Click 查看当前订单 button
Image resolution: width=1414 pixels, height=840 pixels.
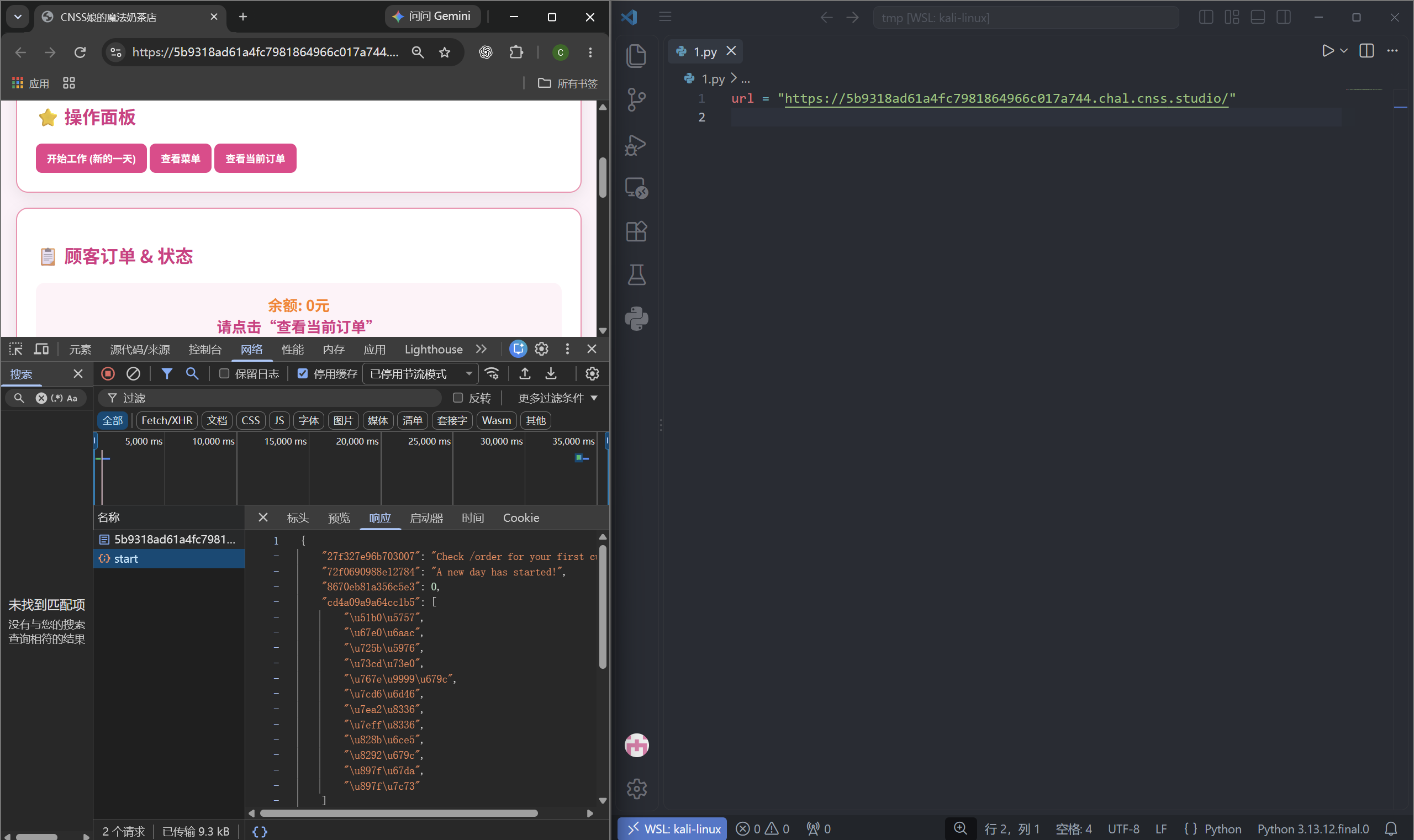(255, 159)
